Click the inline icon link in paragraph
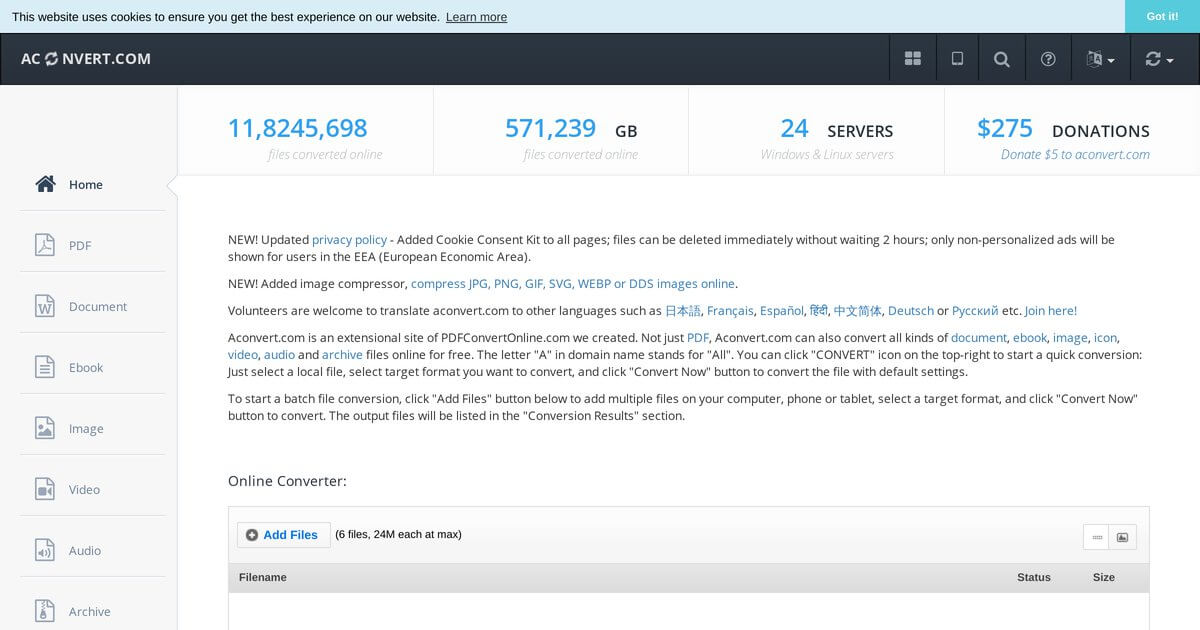This screenshot has height=630, width=1200. (1106, 338)
